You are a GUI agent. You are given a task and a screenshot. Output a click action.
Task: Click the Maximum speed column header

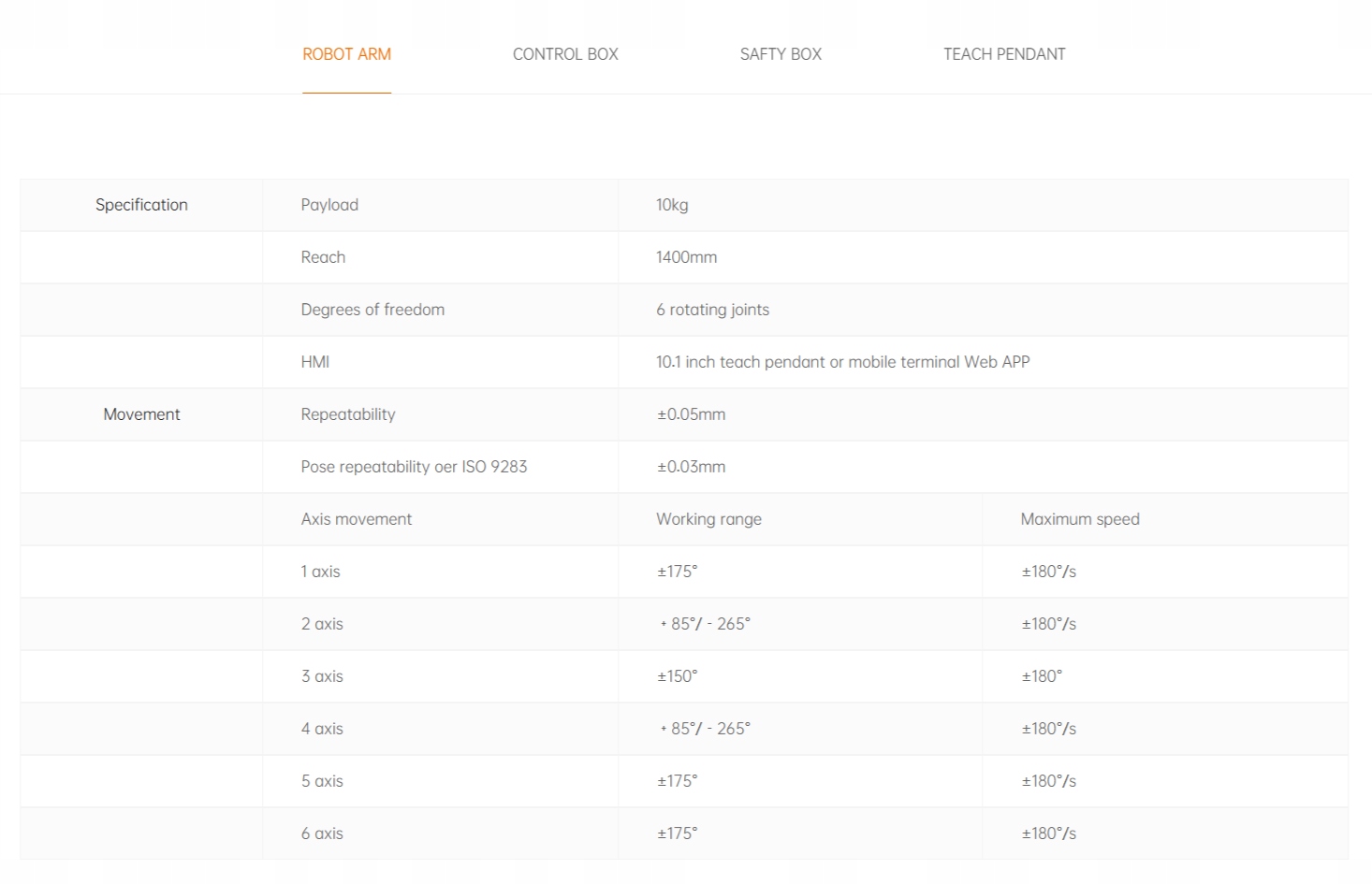point(1080,519)
